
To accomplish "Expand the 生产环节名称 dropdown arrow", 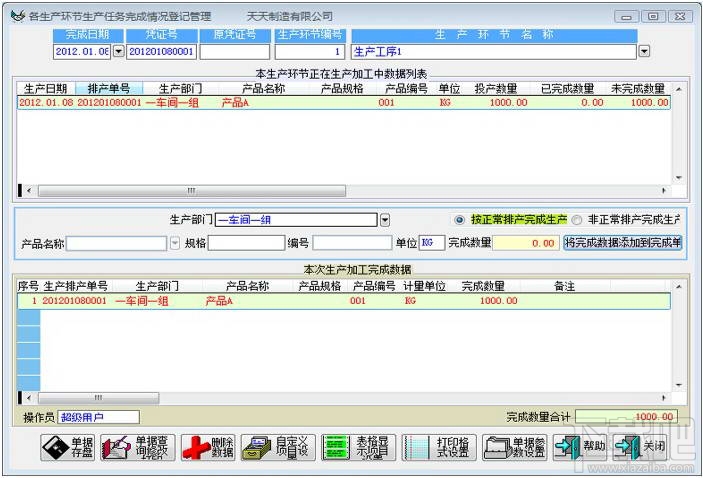I will pyautogui.click(x=644, y=51).
